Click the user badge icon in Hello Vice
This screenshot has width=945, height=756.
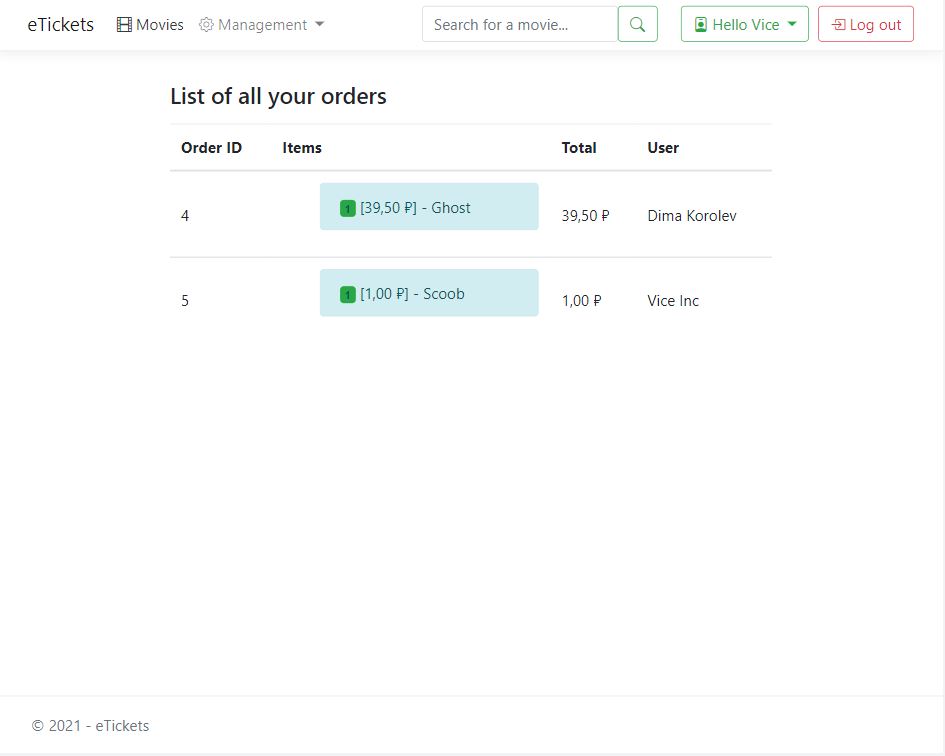(x=700, y=25)
